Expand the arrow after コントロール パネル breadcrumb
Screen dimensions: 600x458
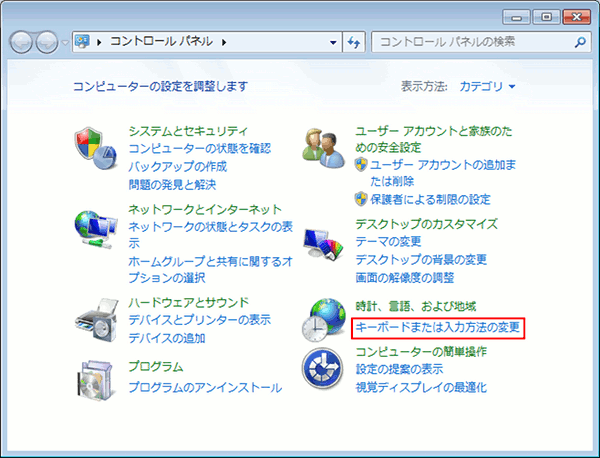pyautogui.click(x=224, y=43)
